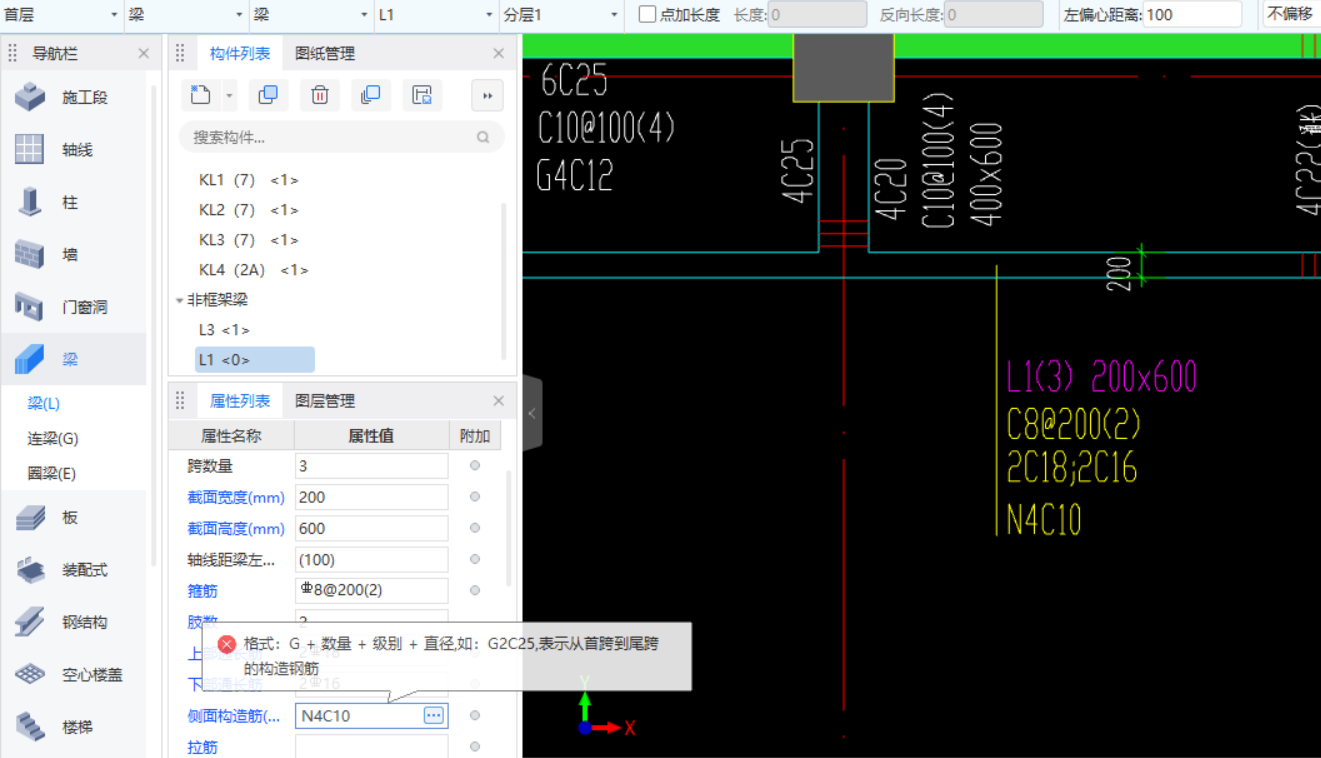
Task: Select 梁 category in navigation
Action: [x=73, y=359]
